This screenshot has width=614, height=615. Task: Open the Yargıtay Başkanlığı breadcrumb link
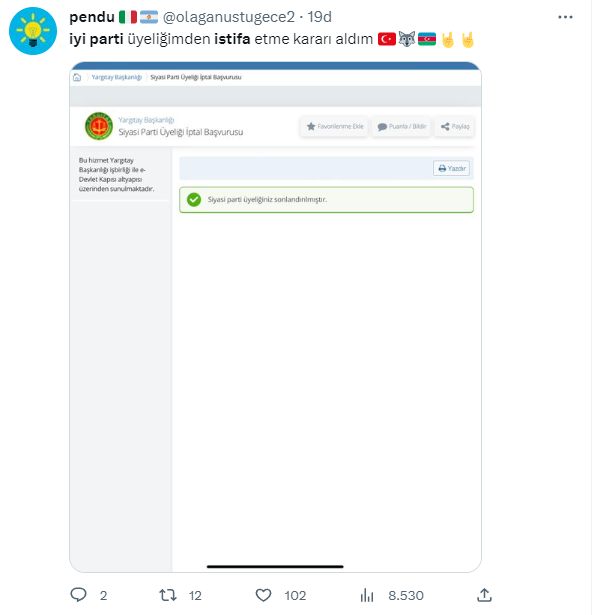116,77
